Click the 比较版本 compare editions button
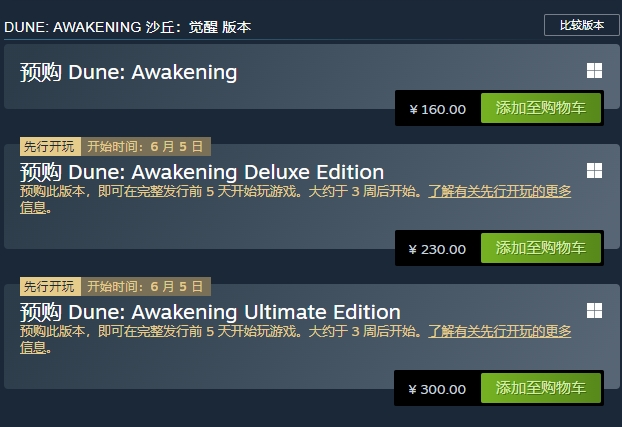Screen dimensions: 622x427 581,25
